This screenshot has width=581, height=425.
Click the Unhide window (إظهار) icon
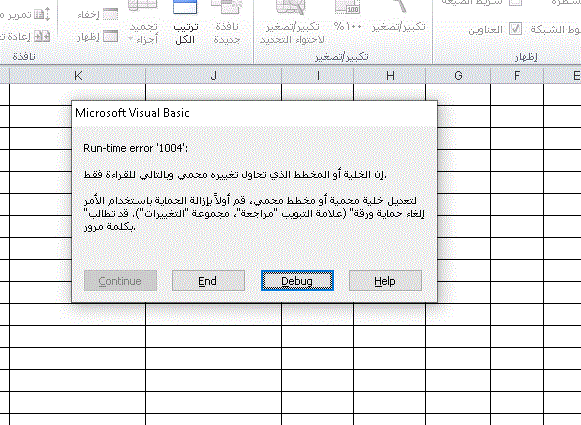coord(110,37)
